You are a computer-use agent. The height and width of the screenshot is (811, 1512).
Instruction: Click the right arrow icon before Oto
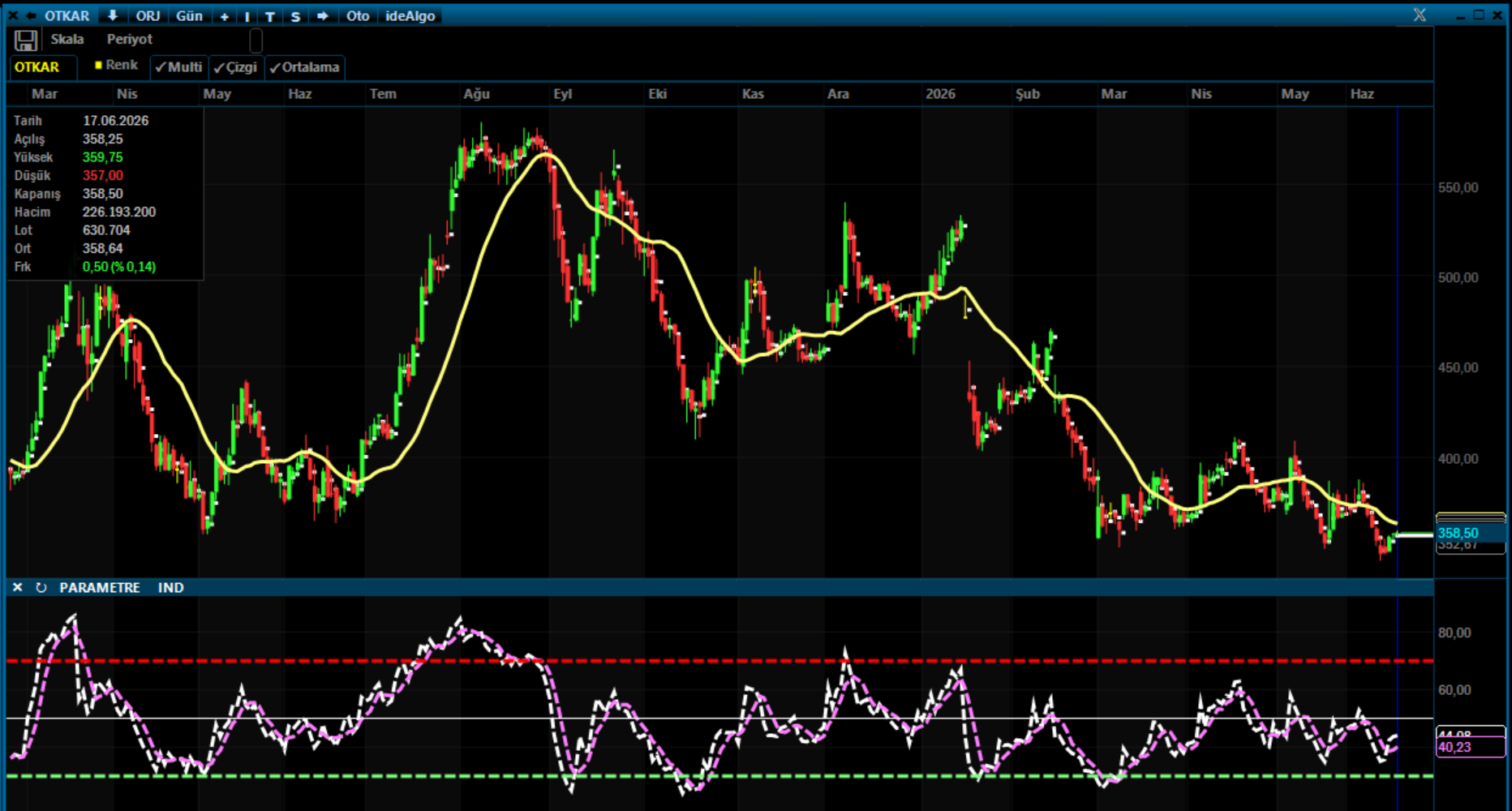[x=322, y=16]
